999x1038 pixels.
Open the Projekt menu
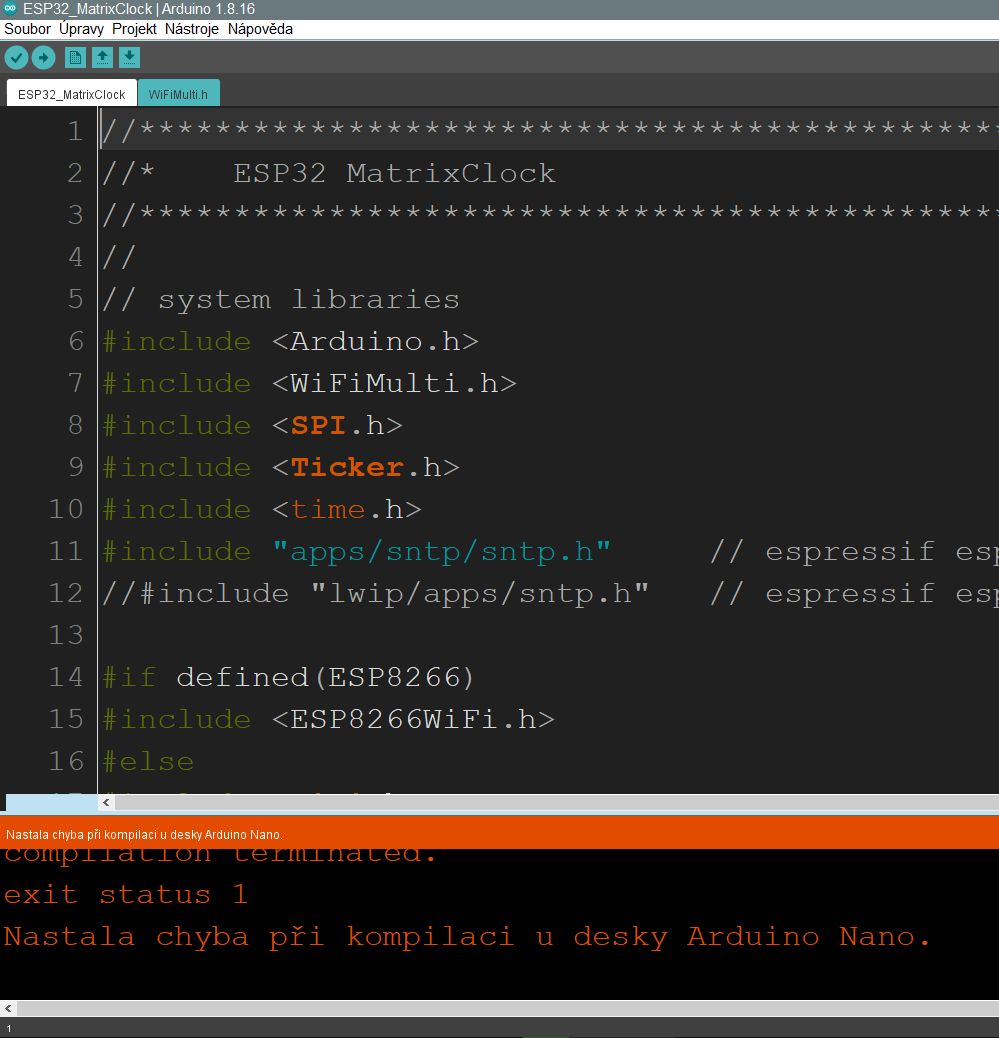coord(134,29)
